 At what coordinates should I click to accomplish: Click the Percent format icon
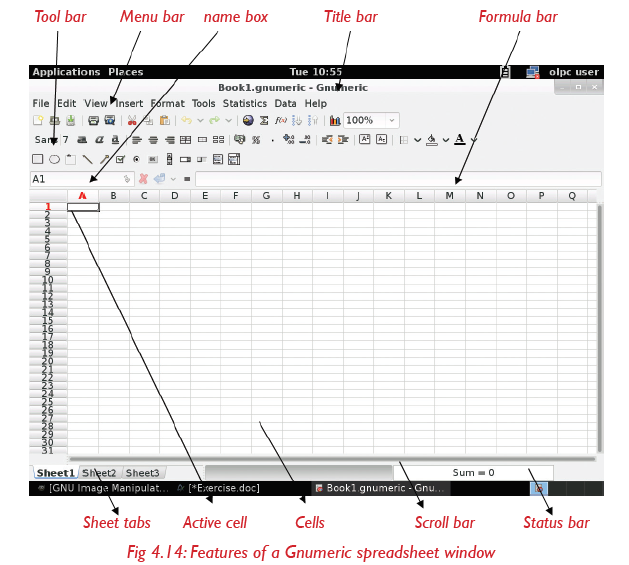click(x=256, y=140)
